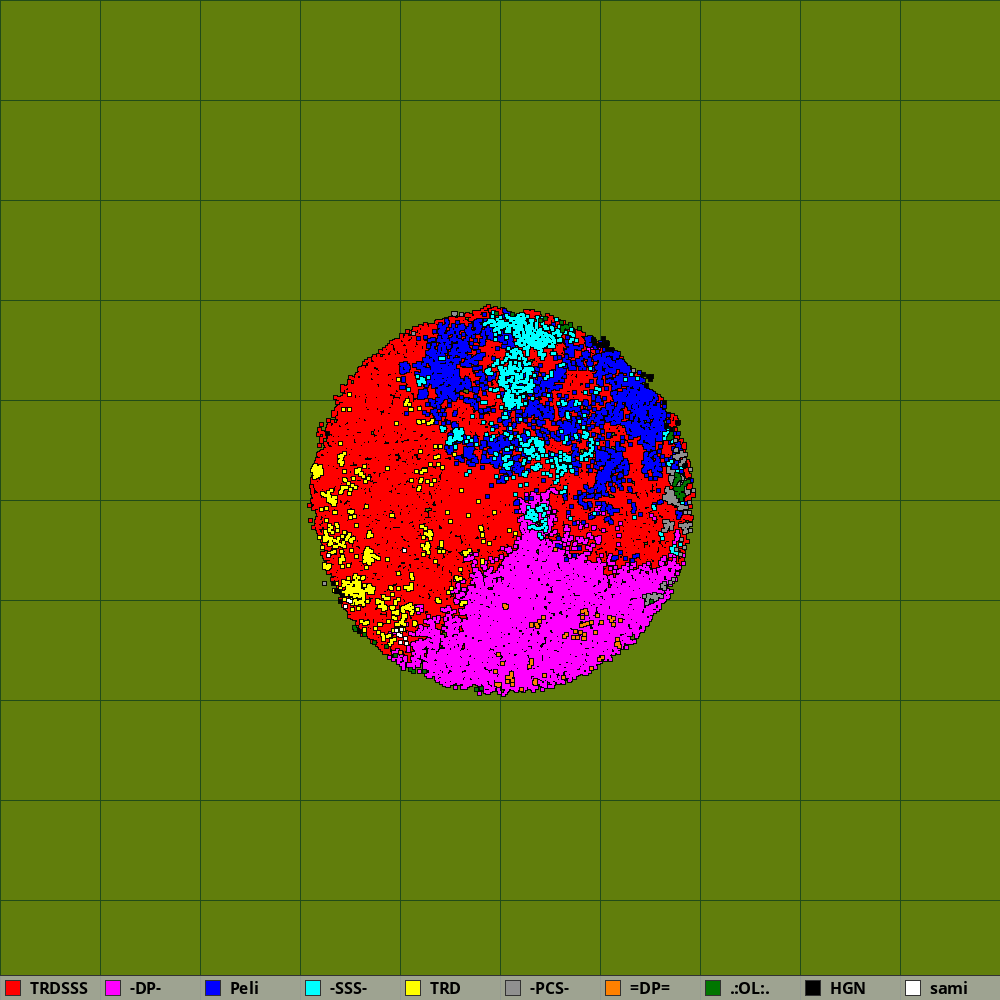
Task: Select the =DP= legend label
Action: pos(650,989)
